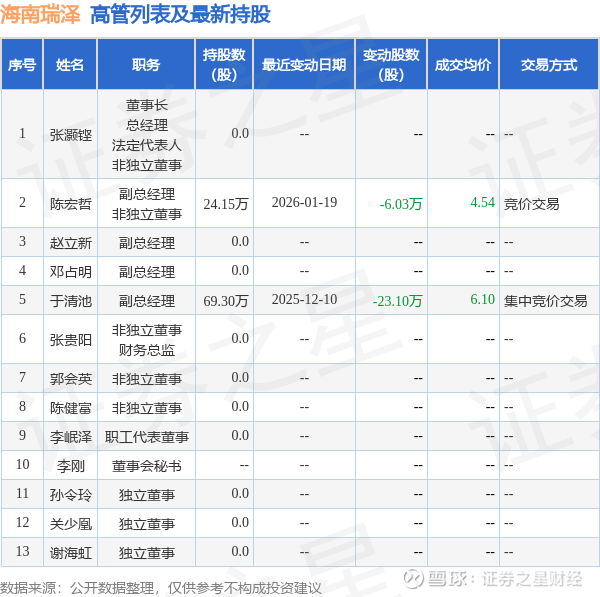Select the 序号 column header
The height and width of the screenshot is (597, 600).
[22, 65]
